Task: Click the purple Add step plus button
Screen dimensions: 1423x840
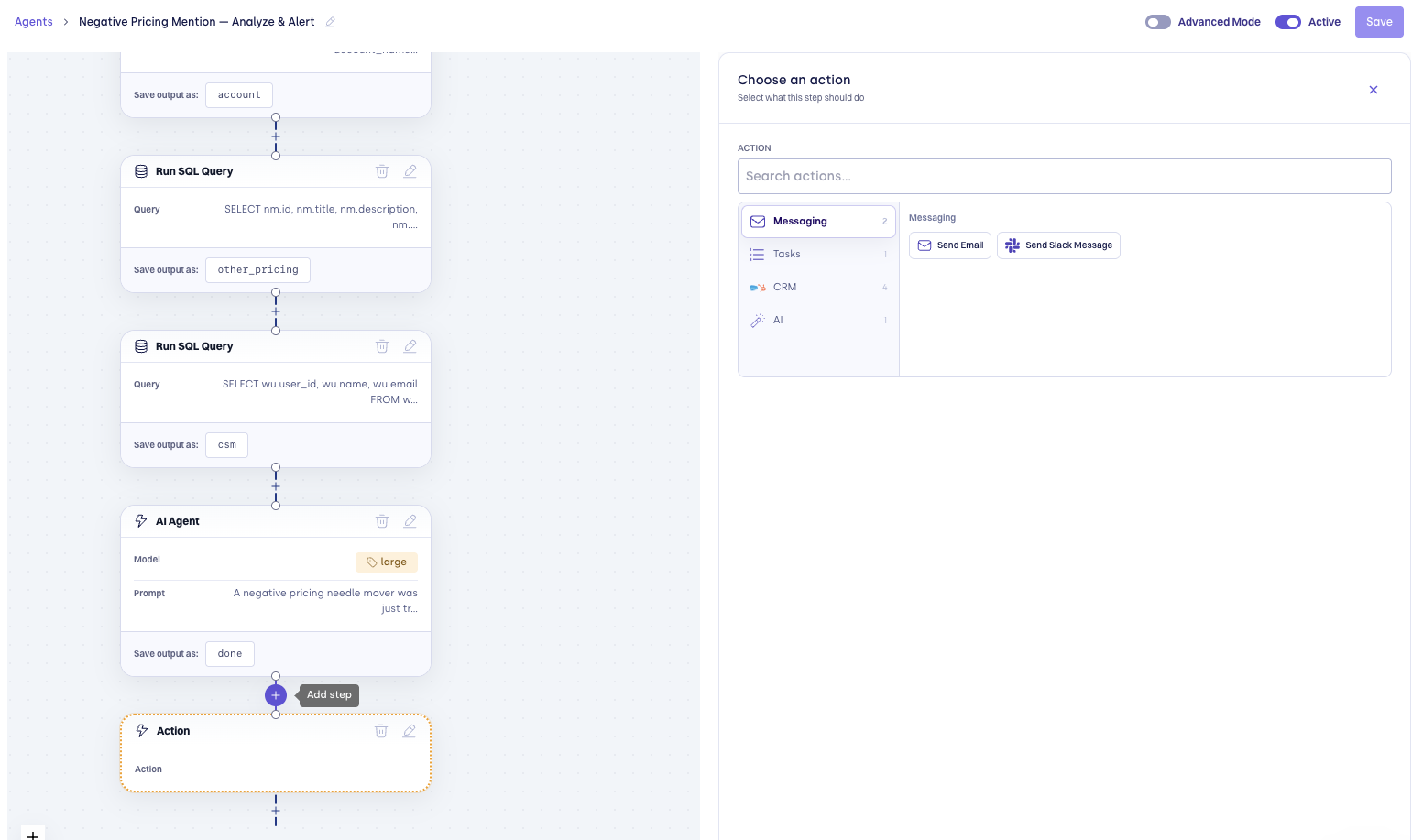Action: 276,695
